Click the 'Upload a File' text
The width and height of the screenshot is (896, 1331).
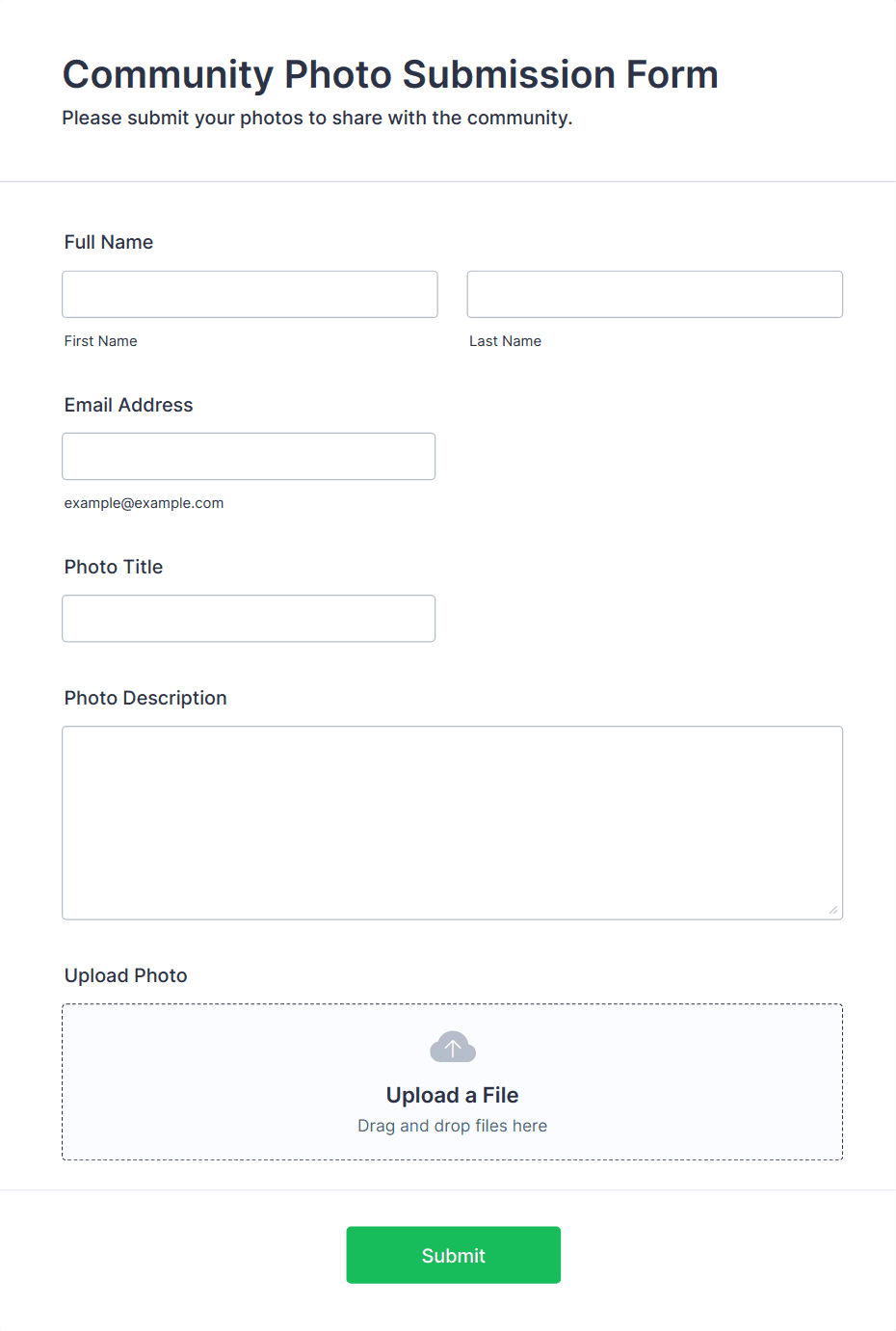tap(452, 1095)
